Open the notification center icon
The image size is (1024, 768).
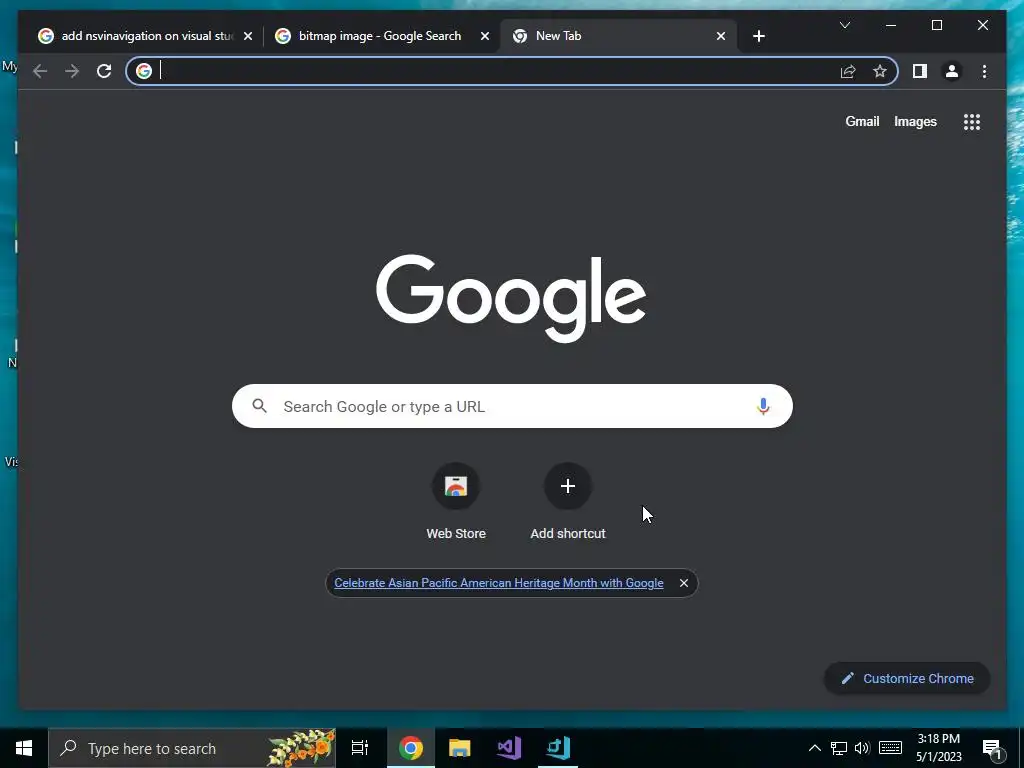[x=992, y=749]
